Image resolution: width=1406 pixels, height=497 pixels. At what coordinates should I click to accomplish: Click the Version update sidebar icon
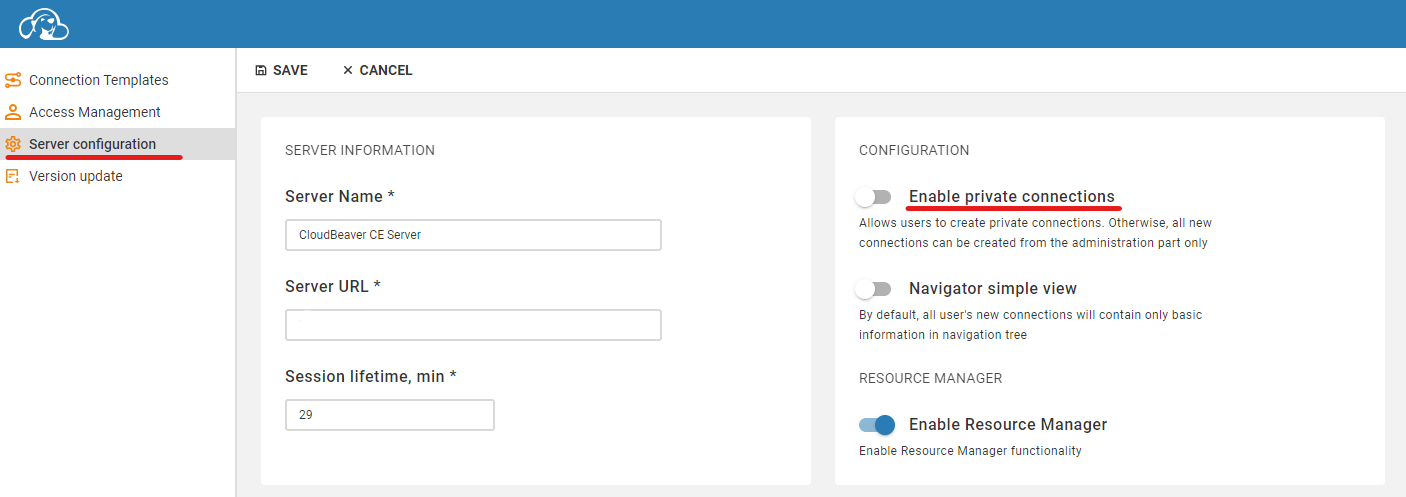(x=13, y=176)
